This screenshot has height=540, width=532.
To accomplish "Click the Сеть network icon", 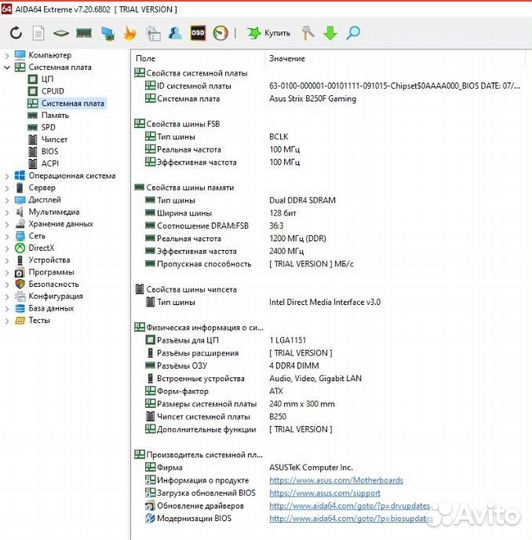I will click(20, 236).
